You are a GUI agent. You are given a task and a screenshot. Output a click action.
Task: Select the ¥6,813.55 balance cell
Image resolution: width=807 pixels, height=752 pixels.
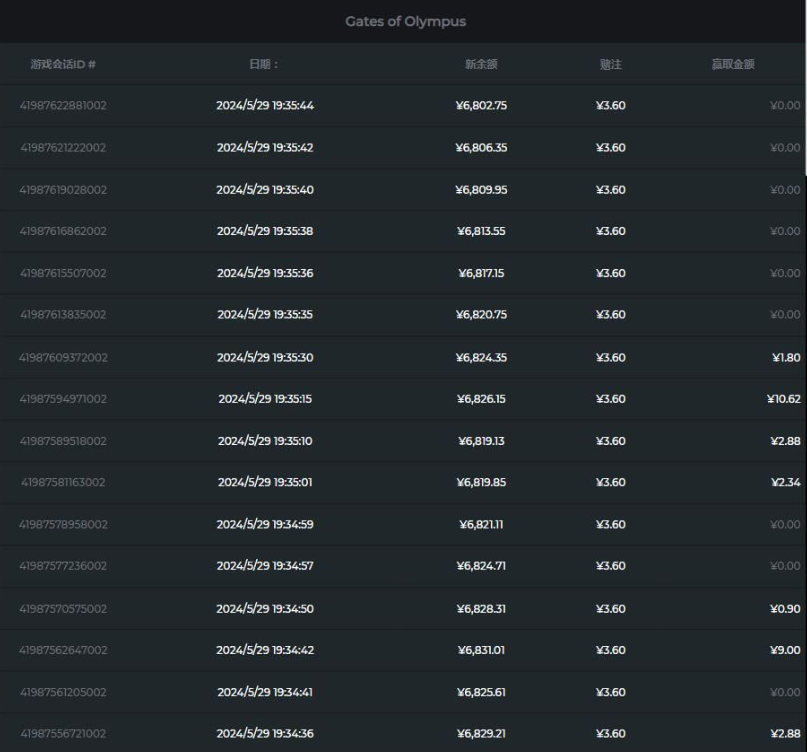click(x=481, y=231)
